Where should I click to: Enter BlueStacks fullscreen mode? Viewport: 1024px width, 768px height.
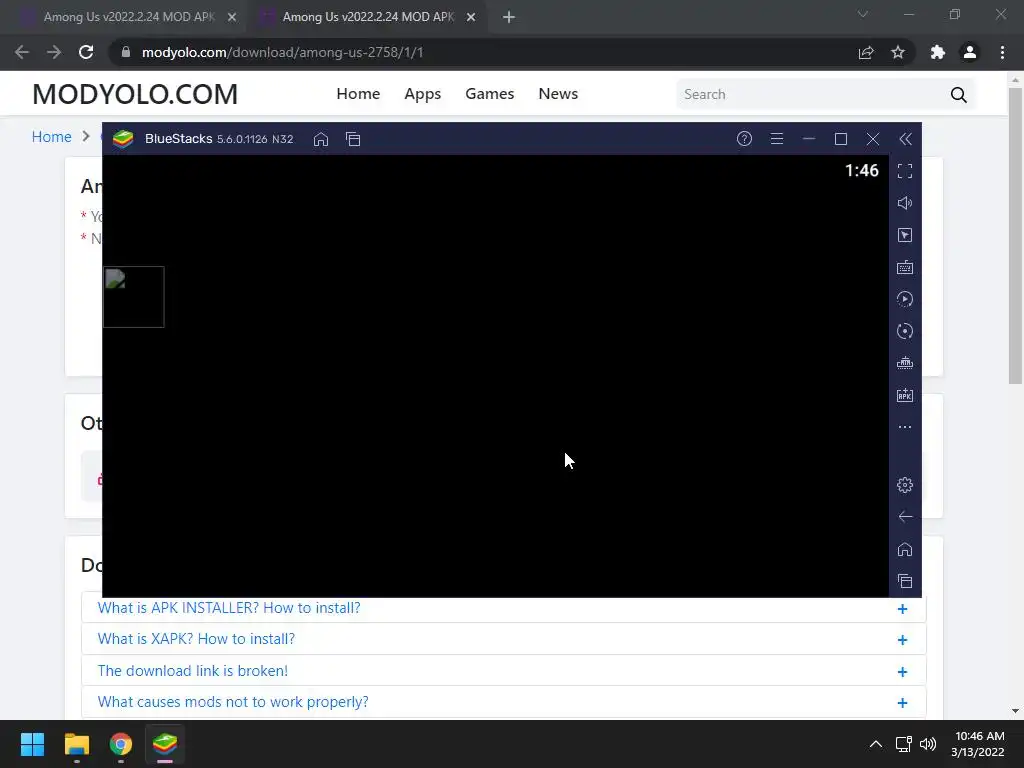905,171
